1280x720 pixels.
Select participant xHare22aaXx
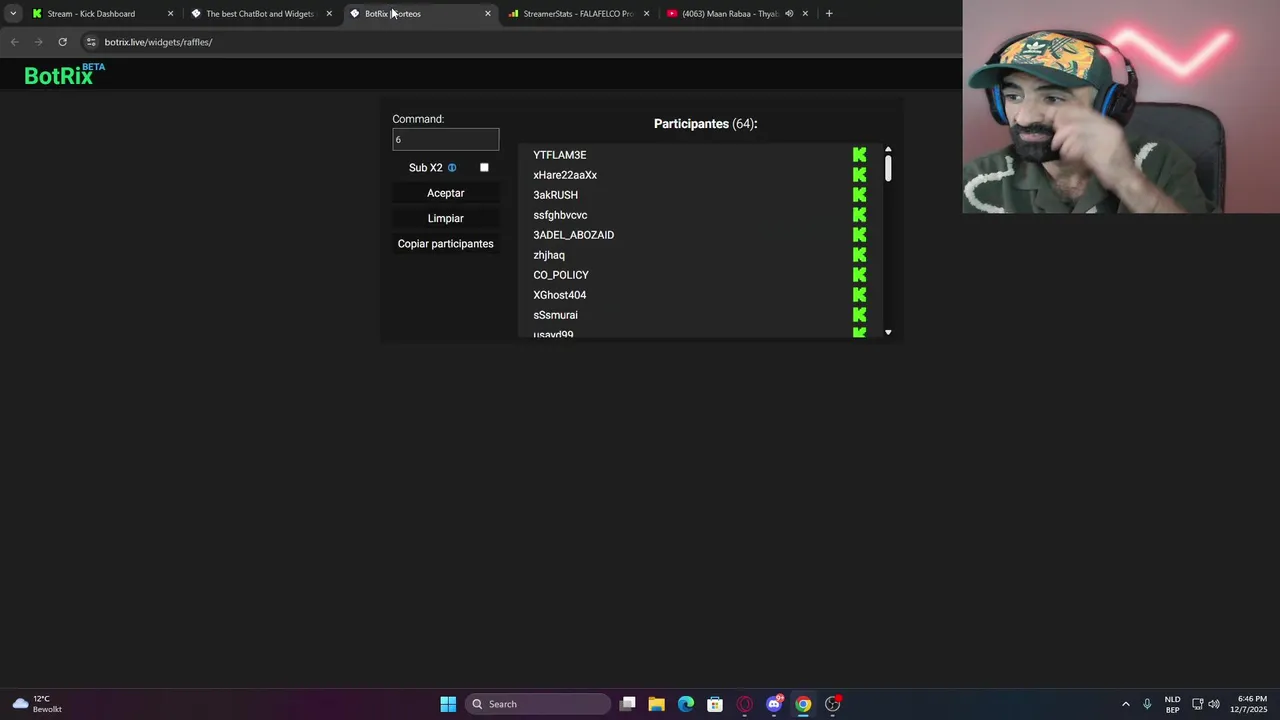(565, 175)
